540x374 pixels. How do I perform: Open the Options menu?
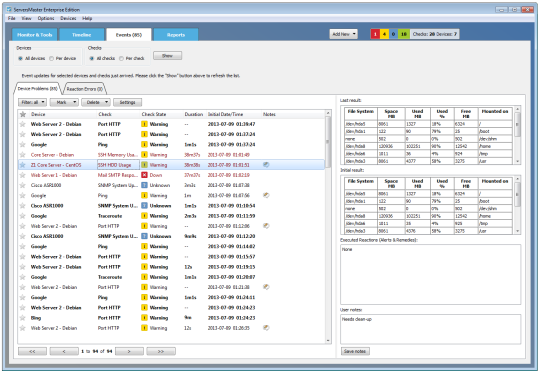point(46,18)
